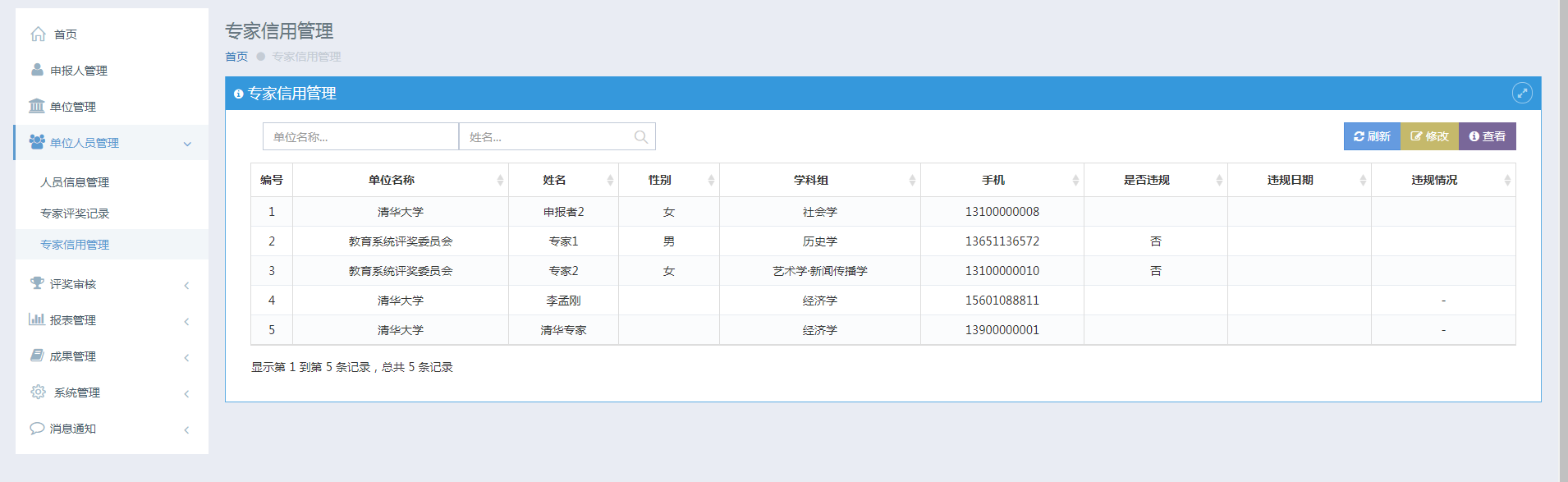Click 历史学 cell
This screenshot has width=1568, height=482.
tap(819, 241)
